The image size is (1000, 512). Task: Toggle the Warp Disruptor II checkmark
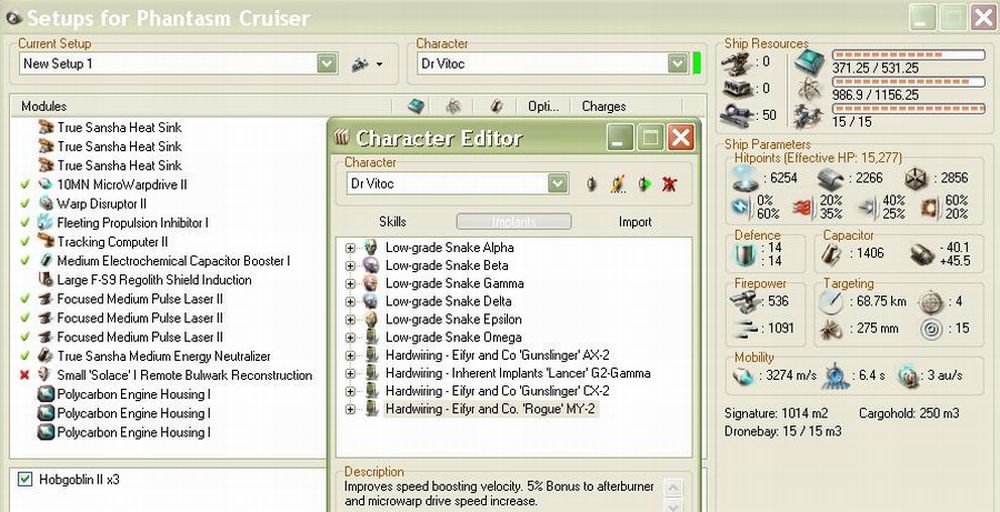[25, 203]
